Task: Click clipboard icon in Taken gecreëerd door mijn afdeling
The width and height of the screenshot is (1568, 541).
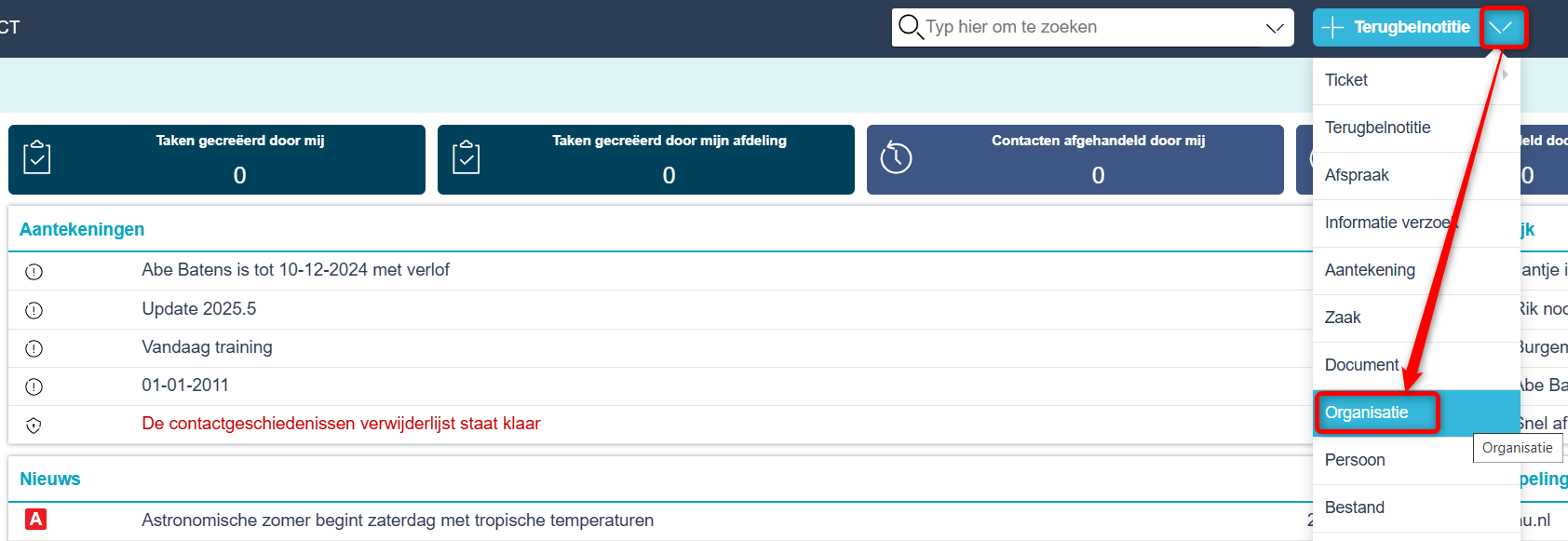Action: (466, 158)
